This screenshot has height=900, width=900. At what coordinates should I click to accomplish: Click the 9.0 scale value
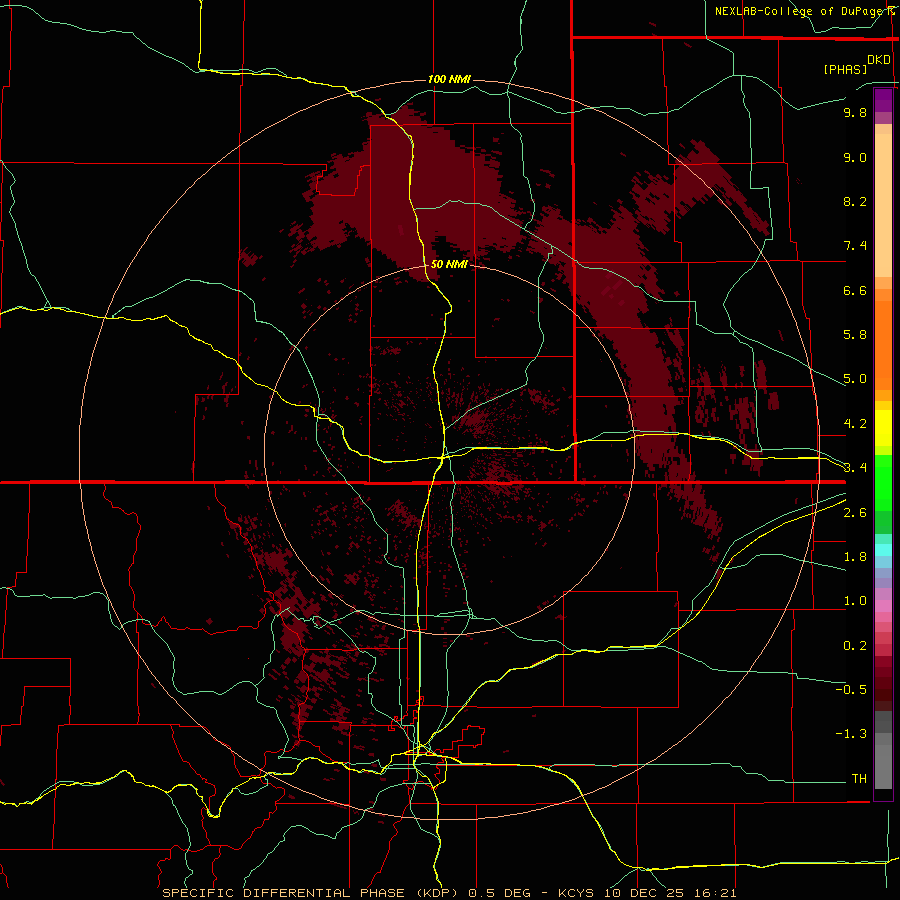[855, 157]
